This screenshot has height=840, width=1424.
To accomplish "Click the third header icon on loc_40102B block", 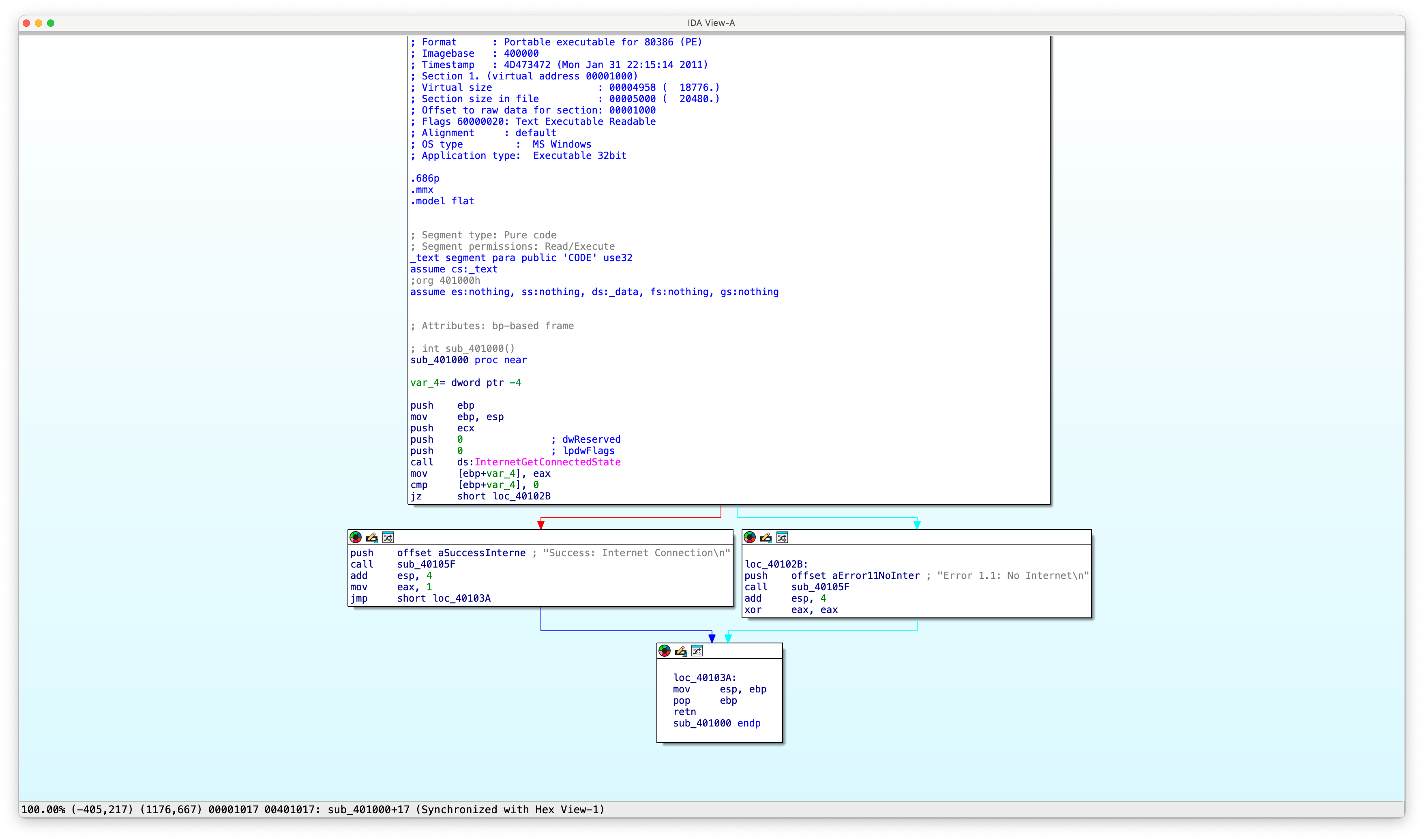I will point(782,537).
